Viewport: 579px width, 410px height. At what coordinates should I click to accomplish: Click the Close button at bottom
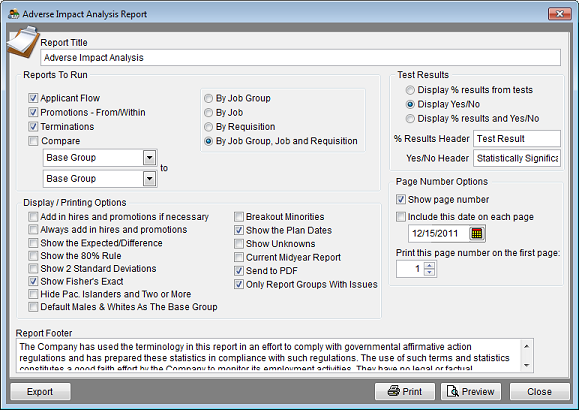539,391
